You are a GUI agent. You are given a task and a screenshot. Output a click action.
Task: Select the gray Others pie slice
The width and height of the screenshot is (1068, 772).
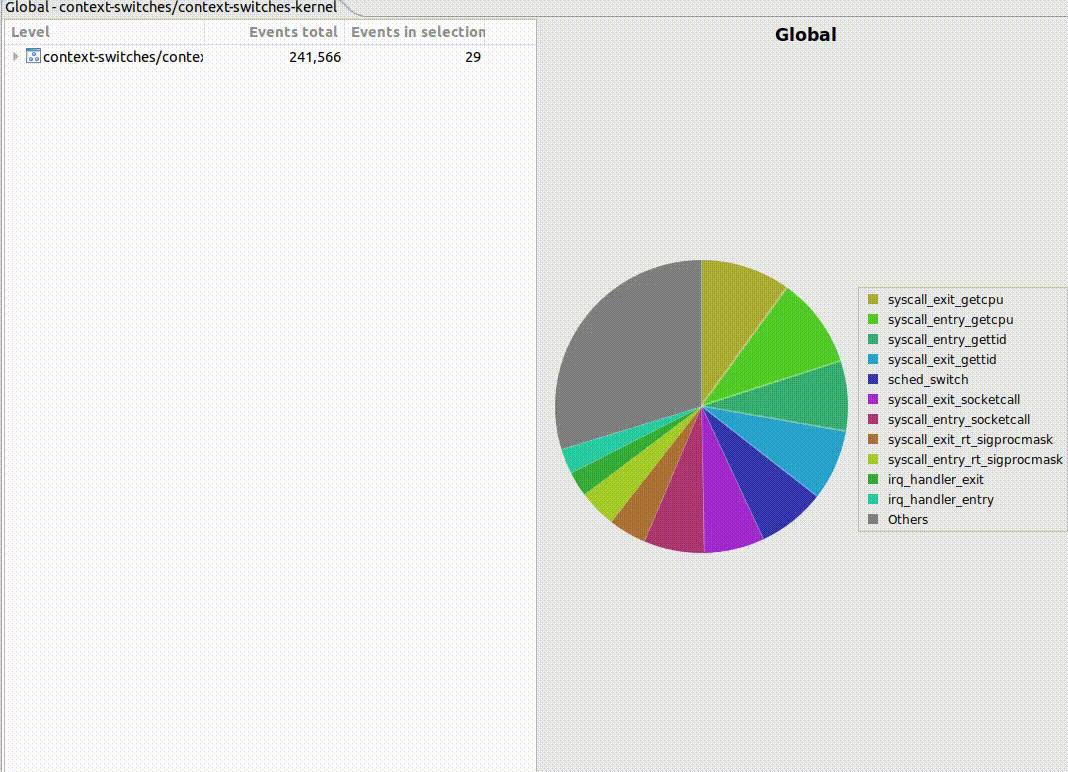click(633, 354)
